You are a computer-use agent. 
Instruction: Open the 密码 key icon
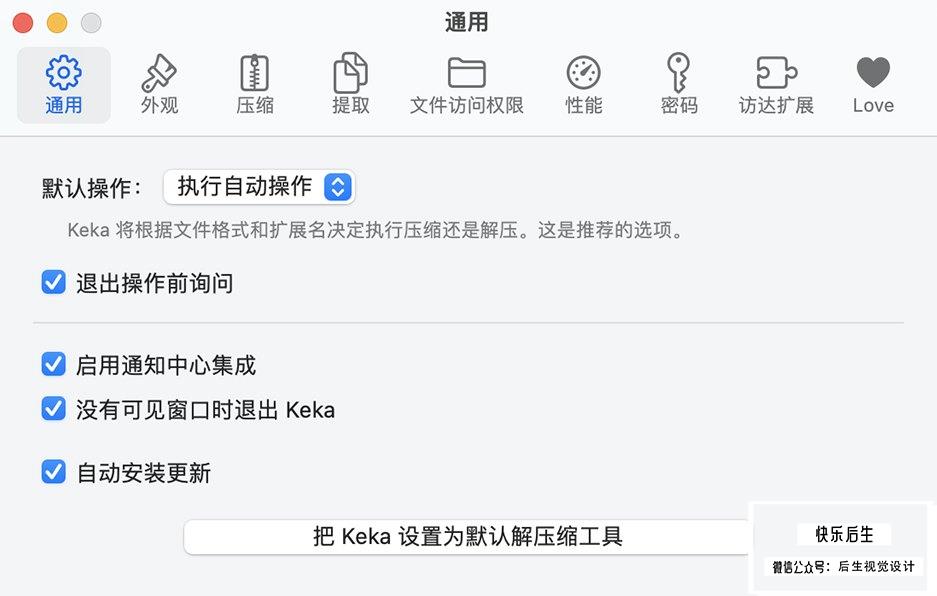(x=679, y=73)
